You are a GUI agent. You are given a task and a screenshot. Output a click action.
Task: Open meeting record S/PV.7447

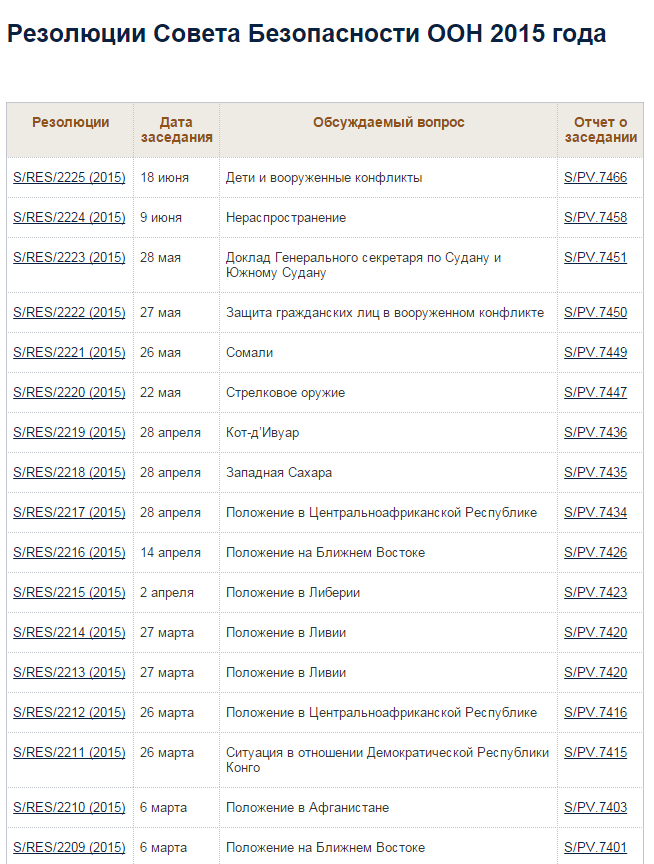(596, 392)
